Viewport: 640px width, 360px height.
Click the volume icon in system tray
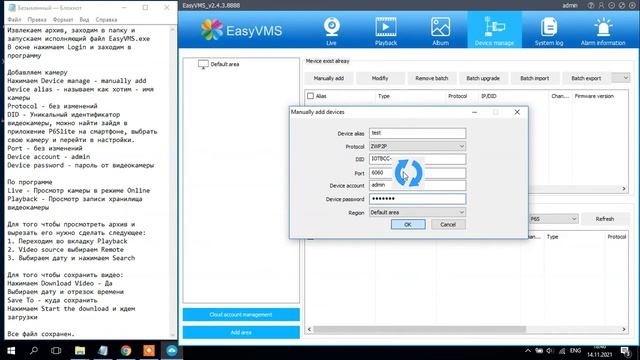[x=550, y=351]
